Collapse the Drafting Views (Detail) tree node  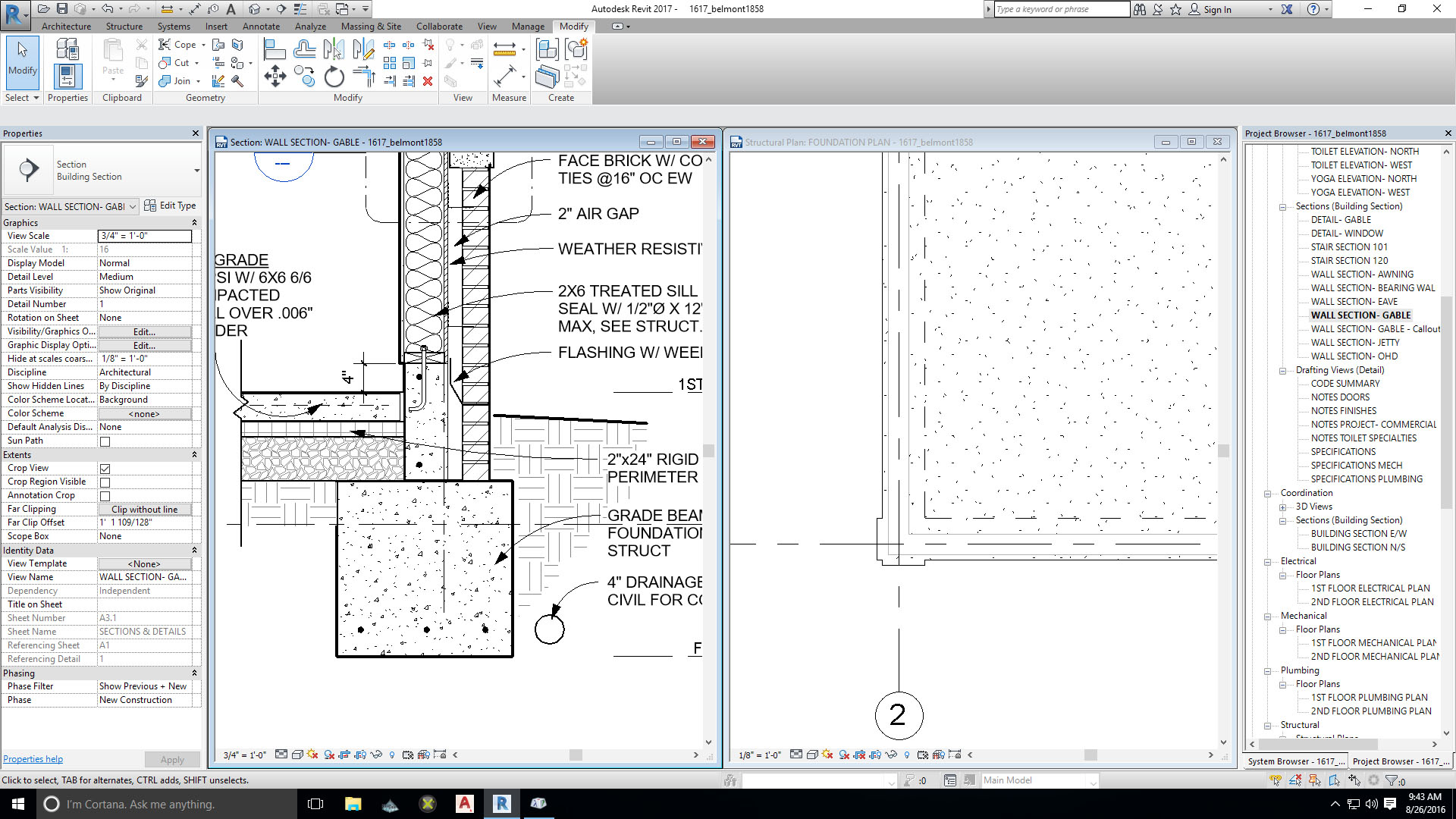tap(1283, 371)
